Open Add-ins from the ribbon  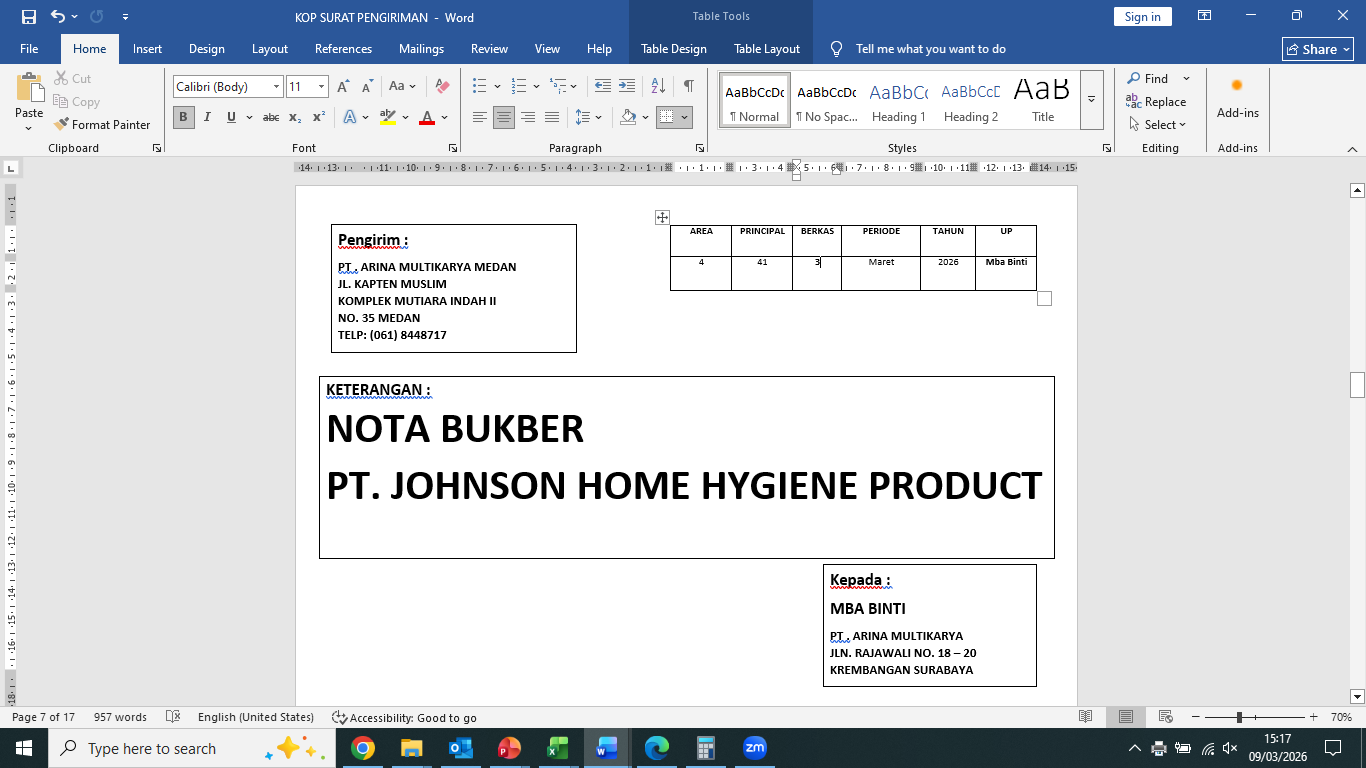tap(1238, 100)
